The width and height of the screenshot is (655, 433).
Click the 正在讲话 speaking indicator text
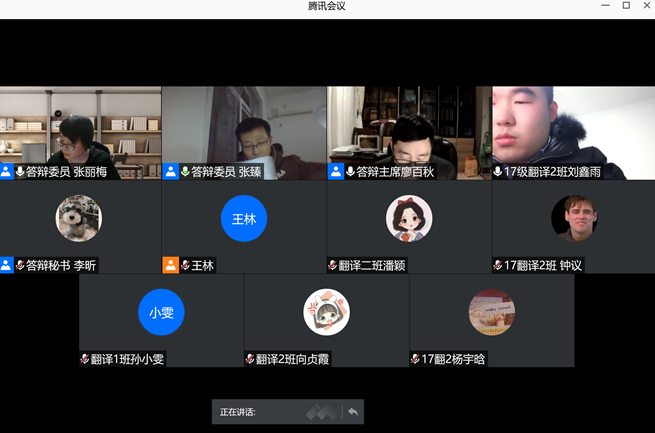point(238,412)
